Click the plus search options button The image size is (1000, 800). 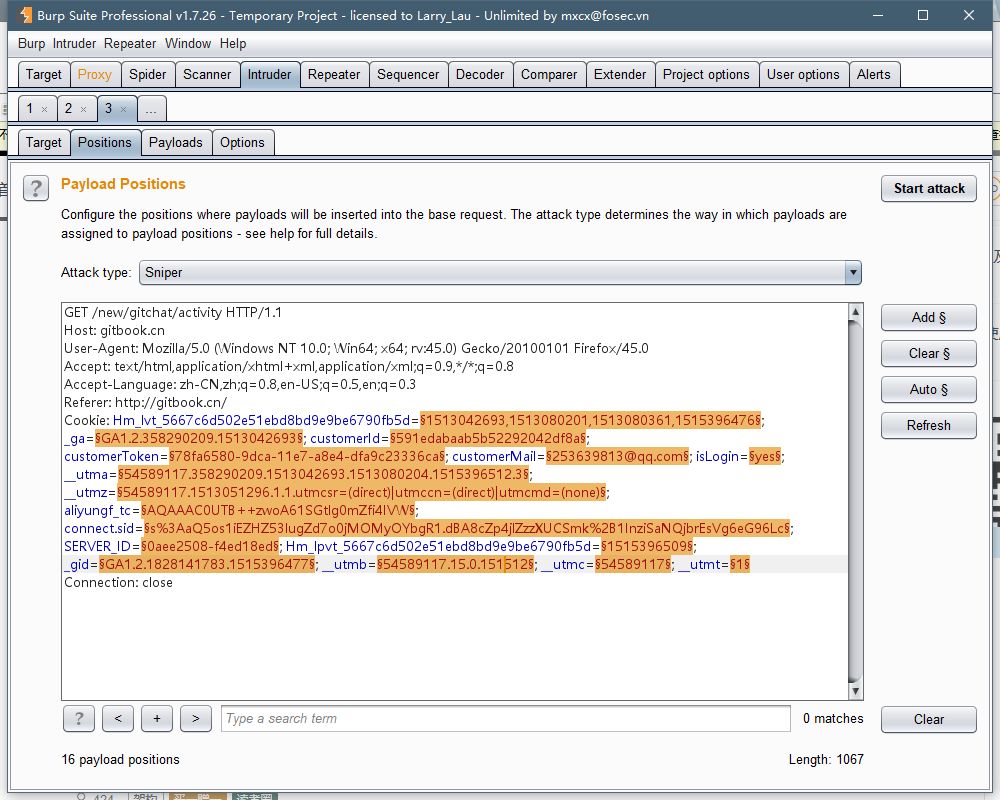tap(156, 718)
